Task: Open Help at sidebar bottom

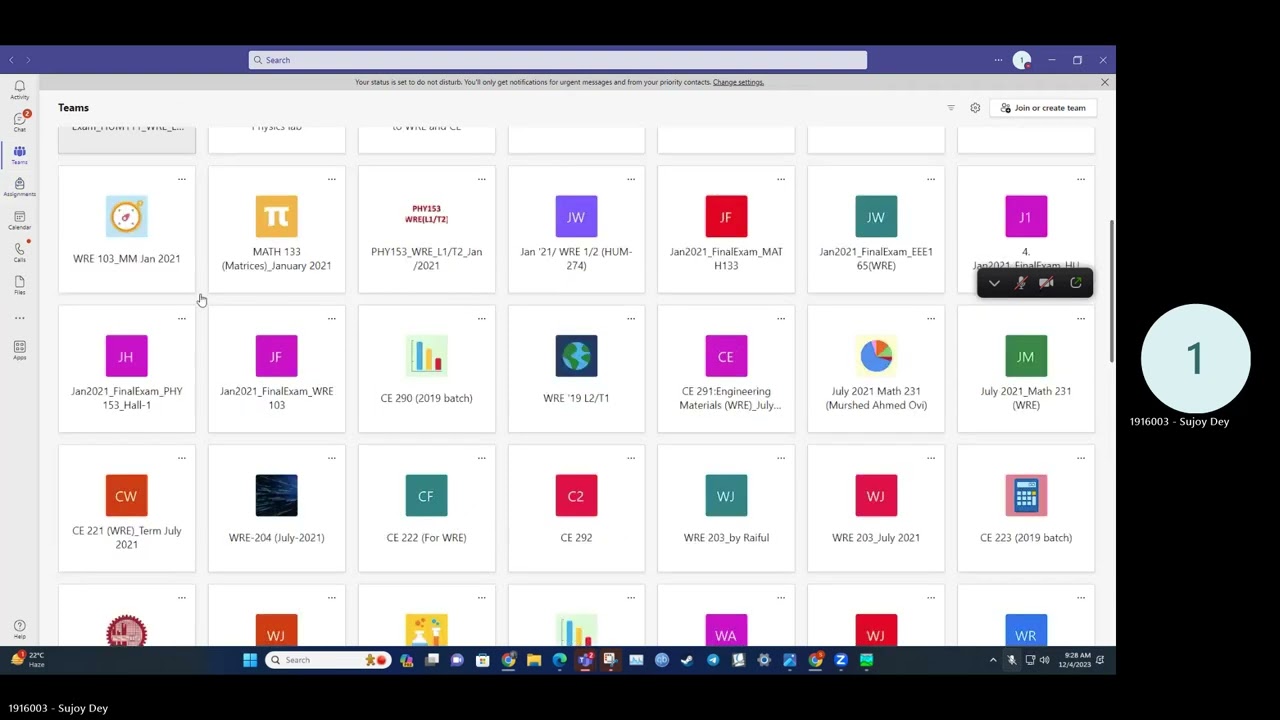Action: pos(19,629)
